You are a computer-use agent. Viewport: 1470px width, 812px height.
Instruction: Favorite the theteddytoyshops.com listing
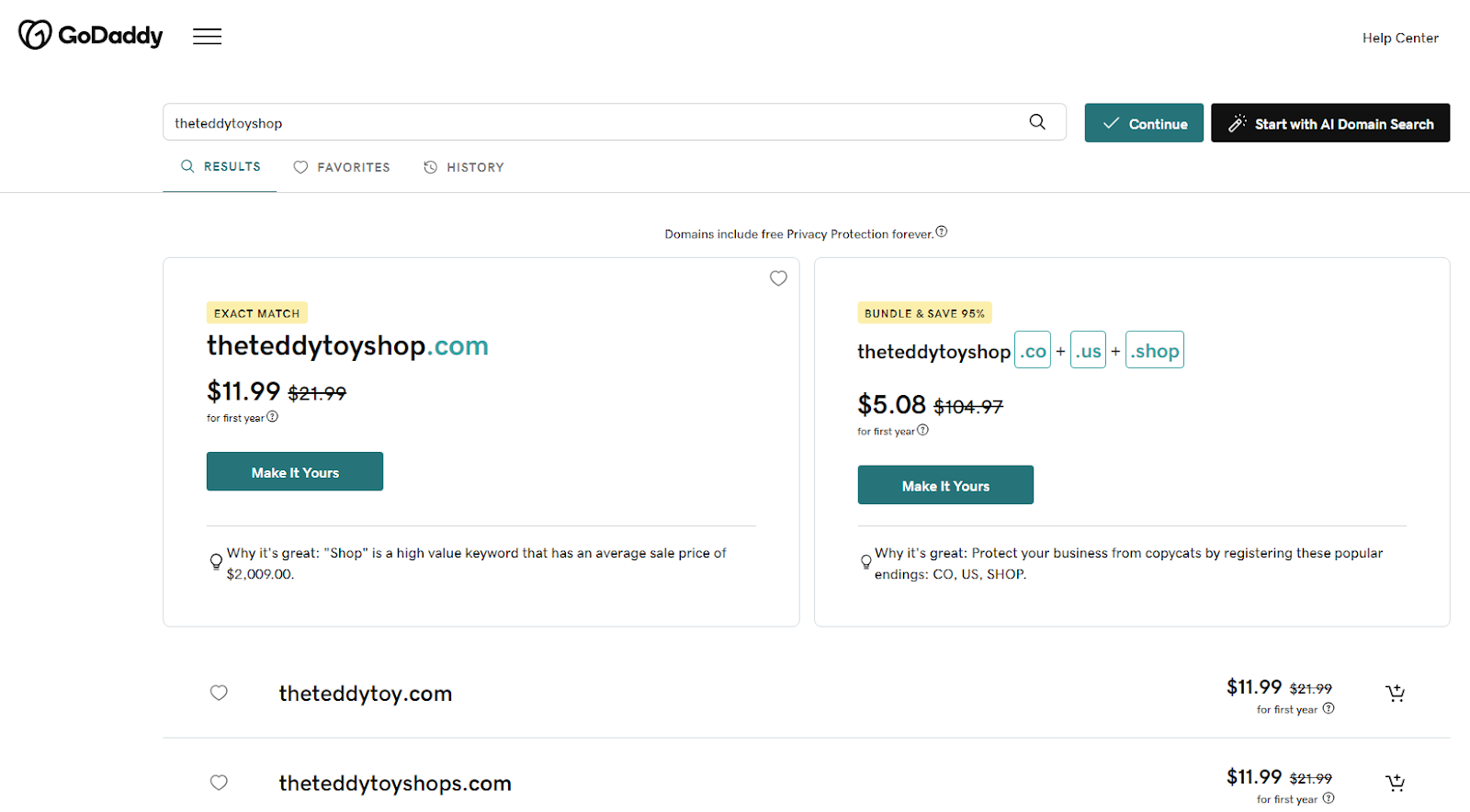(219, 783)
